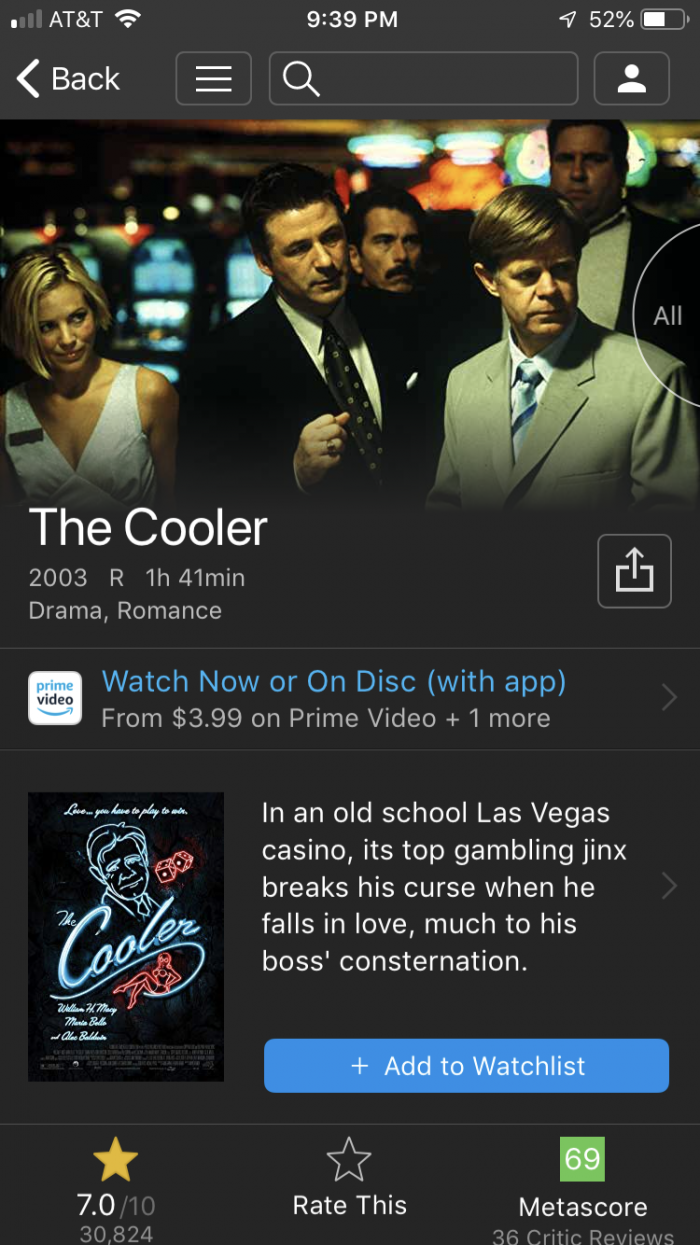Screen dimensions: 700x1245
Task: Expand watch options with the chevron arrow
Action: (x=669, y=698)
